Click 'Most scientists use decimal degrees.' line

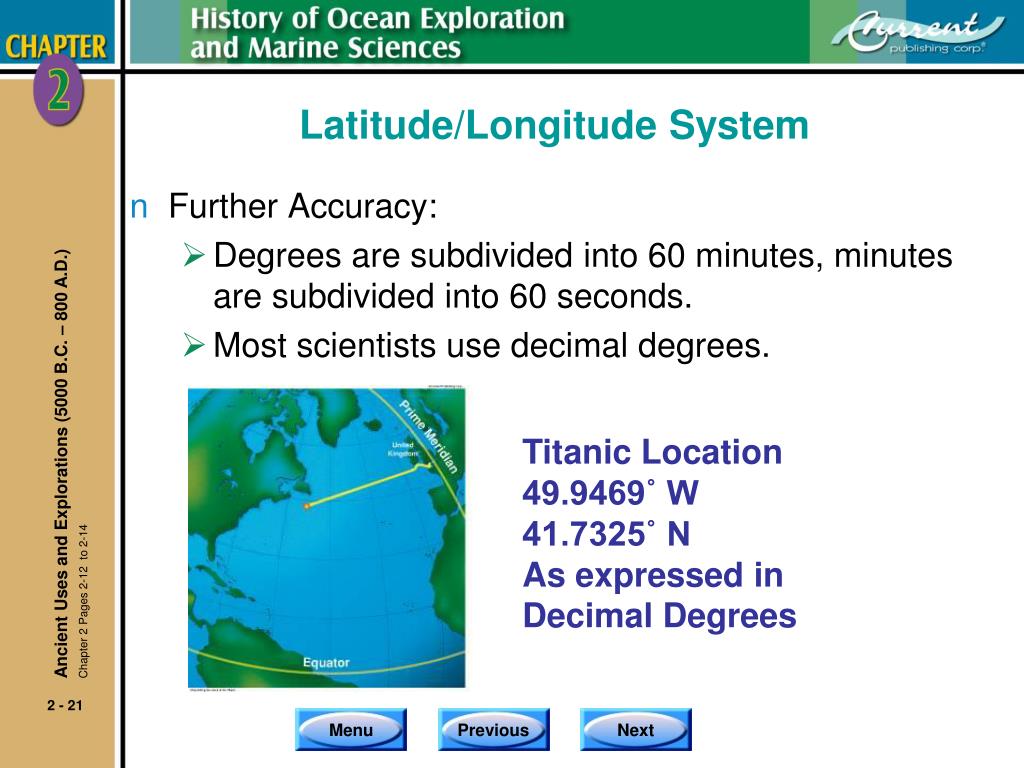pos(491,345)
